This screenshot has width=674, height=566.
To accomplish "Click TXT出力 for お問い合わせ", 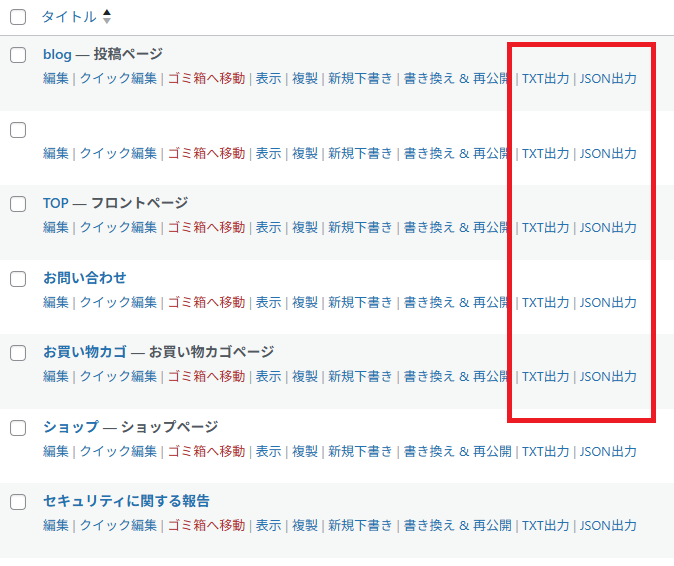I will point(545,303).
